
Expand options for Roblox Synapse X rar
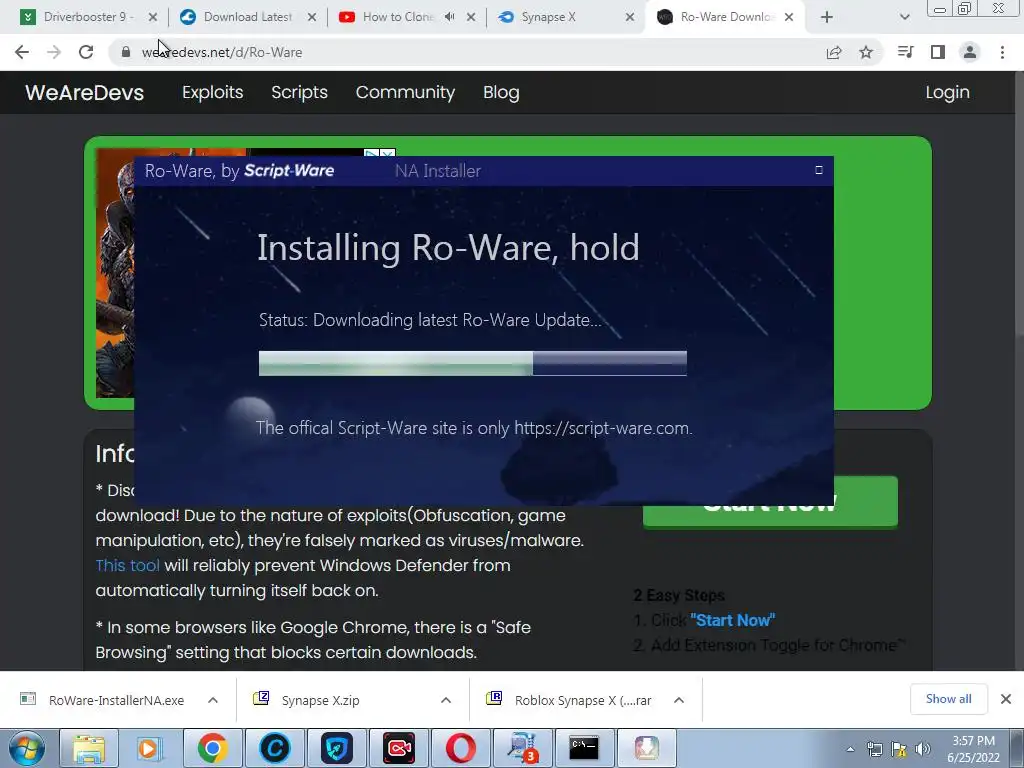click(x=679, y=700)
